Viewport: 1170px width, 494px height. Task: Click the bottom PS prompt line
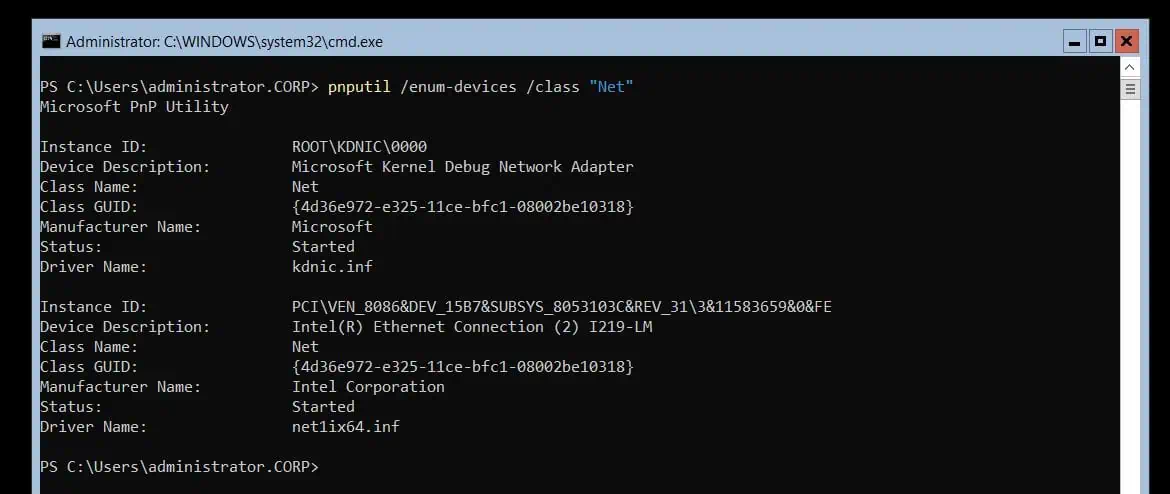pyautogui.click(x=179, y=466)
